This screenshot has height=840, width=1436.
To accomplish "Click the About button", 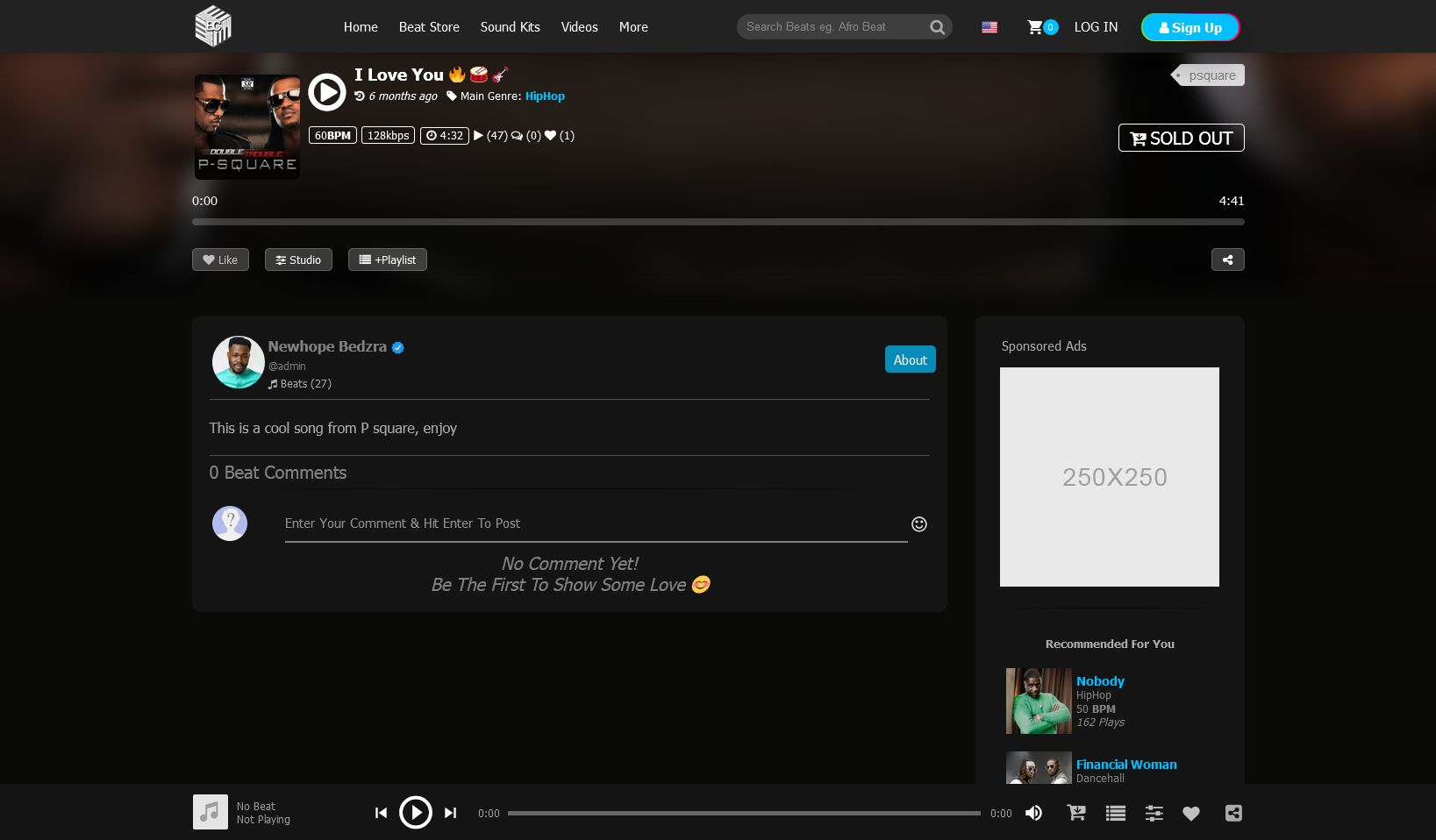I will pyautogui.click(x=911, y=359).
